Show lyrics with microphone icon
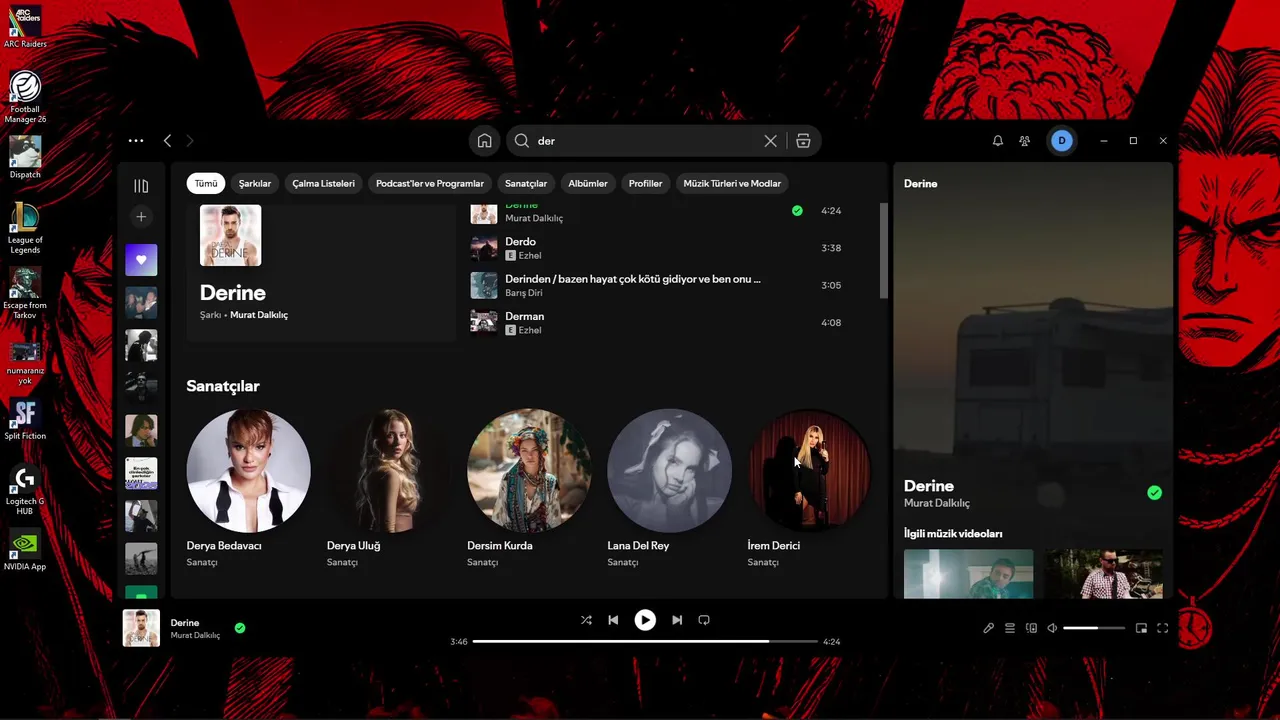Screen dimensions: 1280x720 tap(988, 628)
